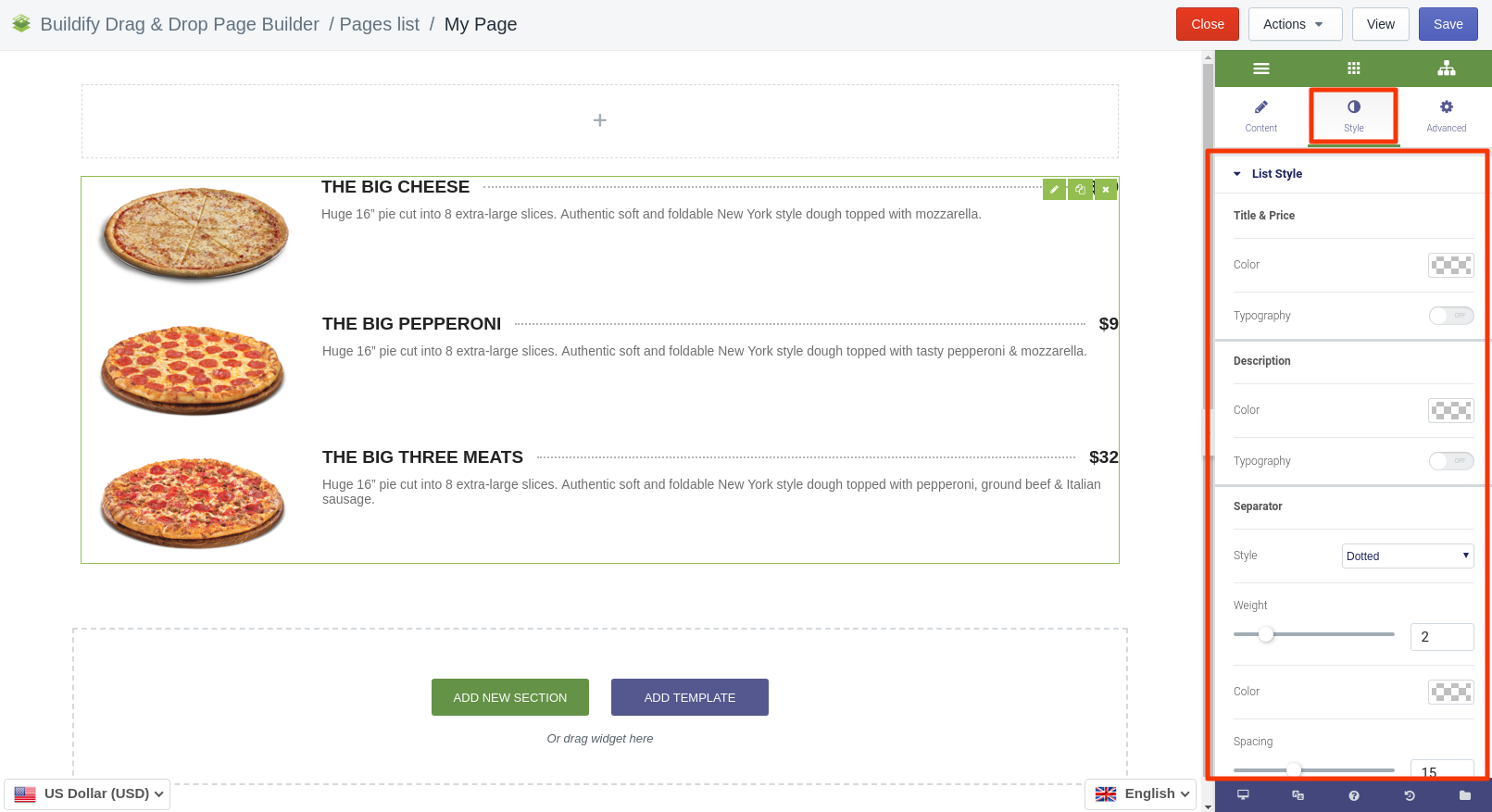Switch to the Content tab
1492x812 pixels.
click(x=1260, y=116)
